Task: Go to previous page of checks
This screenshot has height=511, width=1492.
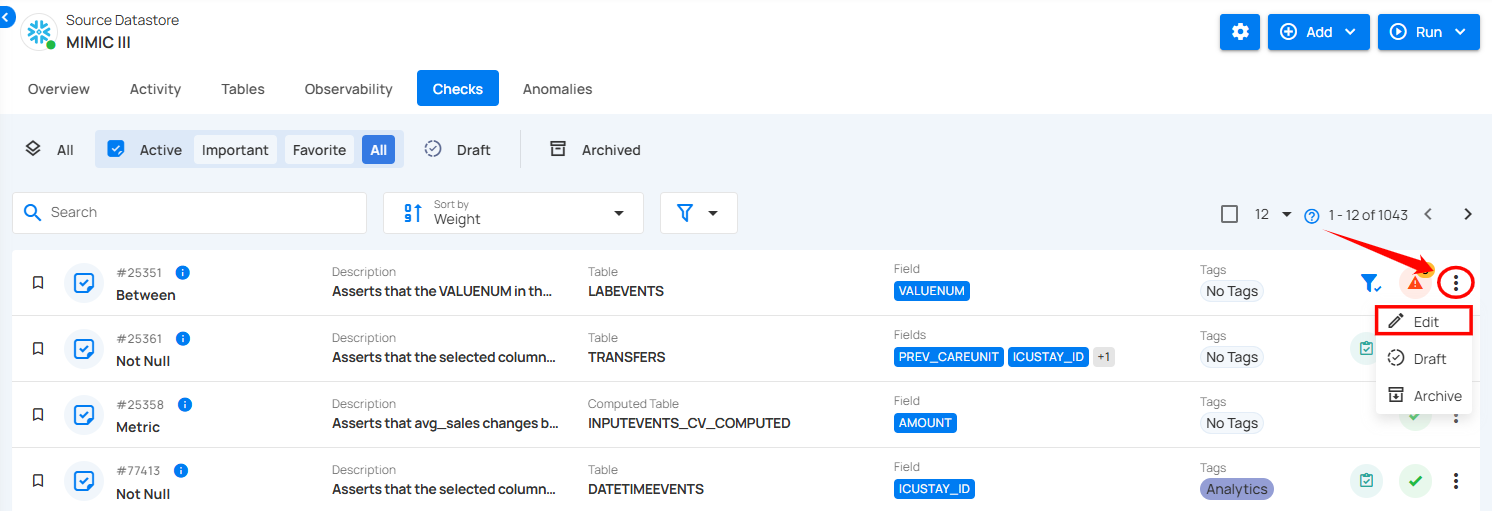Action: pos(1428,214)
